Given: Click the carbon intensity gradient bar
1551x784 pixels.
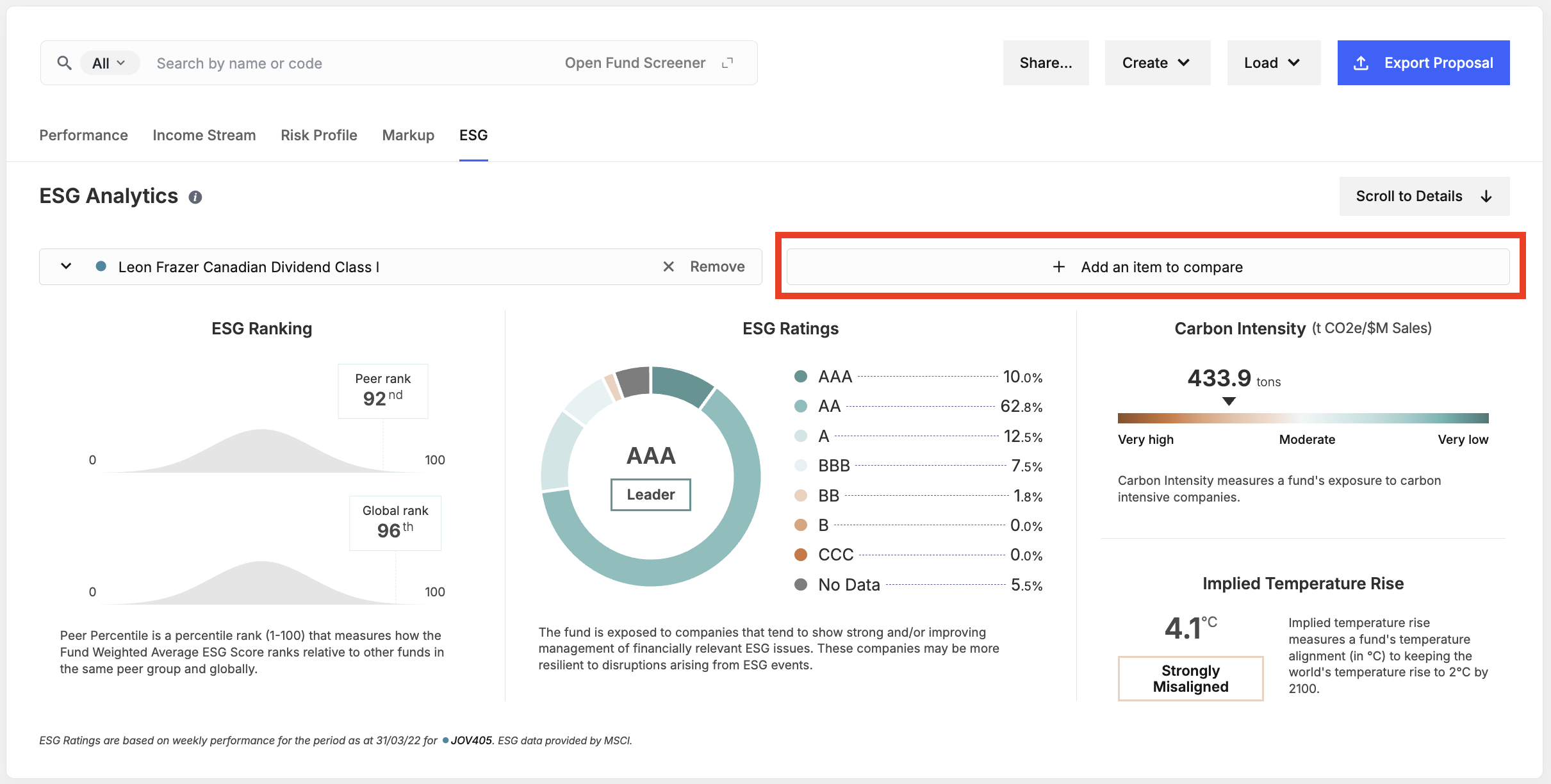Looking at the screenshot, I should tap(1303, 418).
